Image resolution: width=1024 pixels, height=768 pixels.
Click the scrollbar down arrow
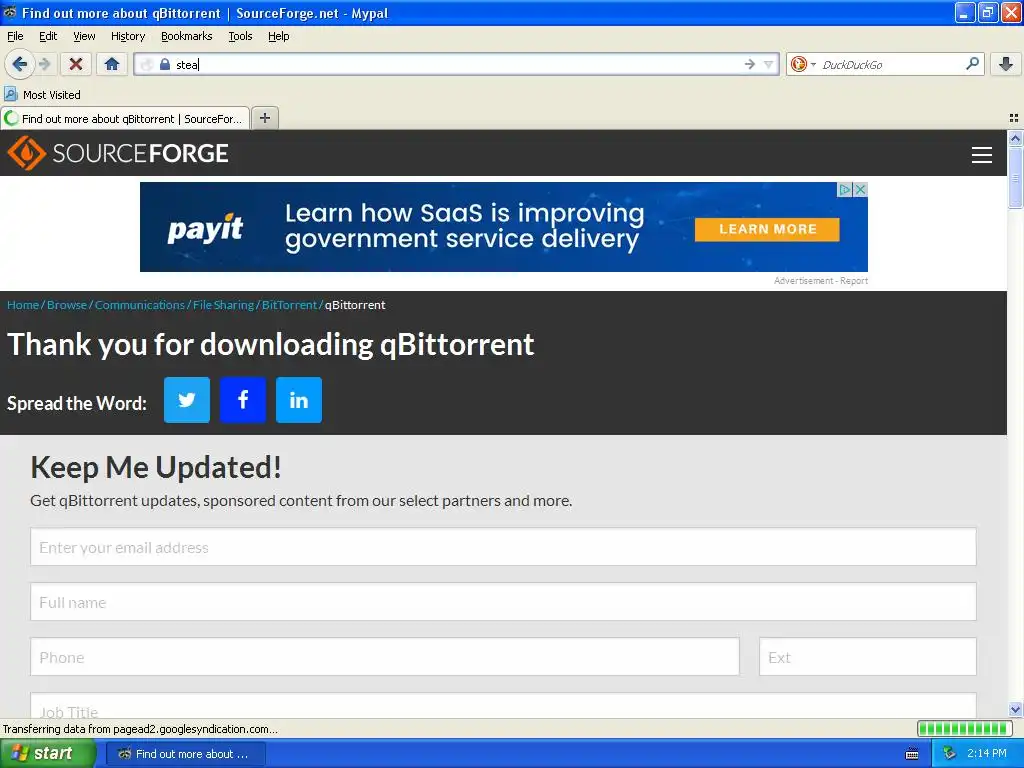pos(1015,709)
